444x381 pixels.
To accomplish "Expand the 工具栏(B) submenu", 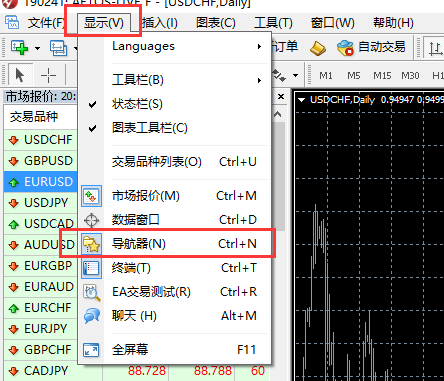I will pos(187,80).
